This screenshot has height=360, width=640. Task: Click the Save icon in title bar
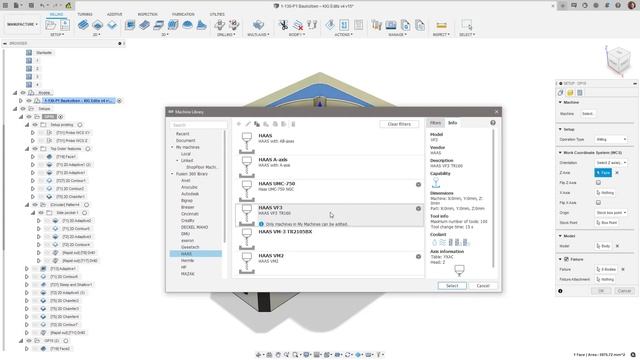pyautogui.click(x=31, y=5)
